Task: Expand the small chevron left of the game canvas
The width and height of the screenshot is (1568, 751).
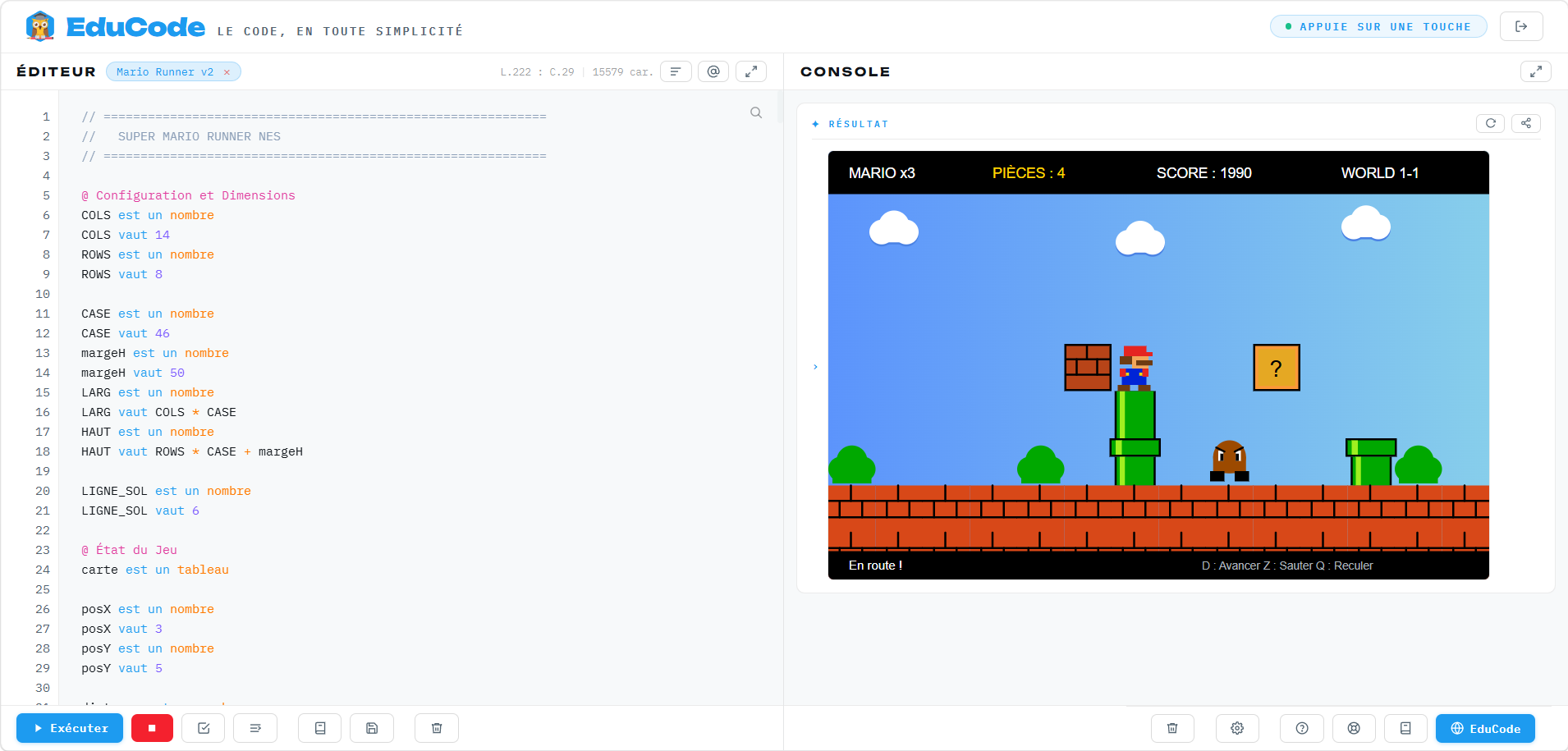Action: [815, 367]
